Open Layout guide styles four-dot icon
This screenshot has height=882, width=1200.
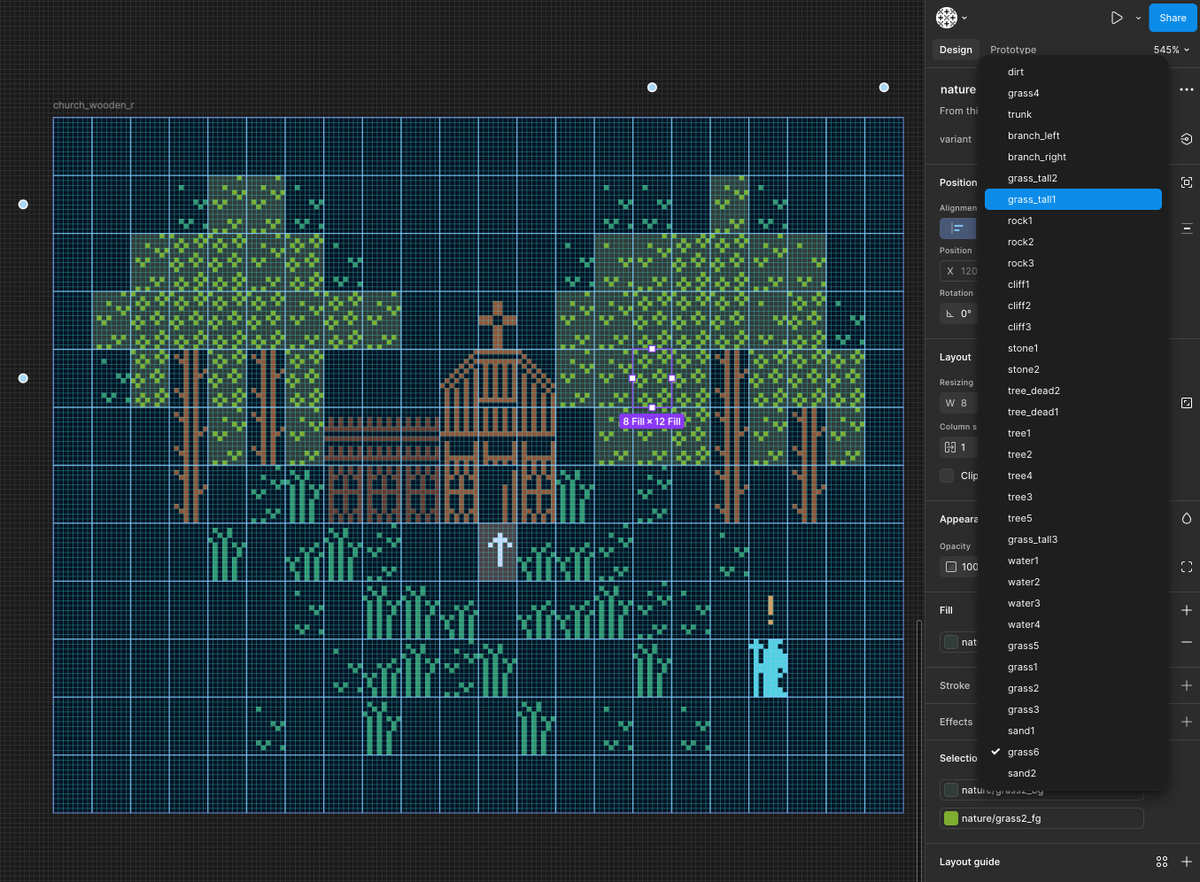(1162, 862)
